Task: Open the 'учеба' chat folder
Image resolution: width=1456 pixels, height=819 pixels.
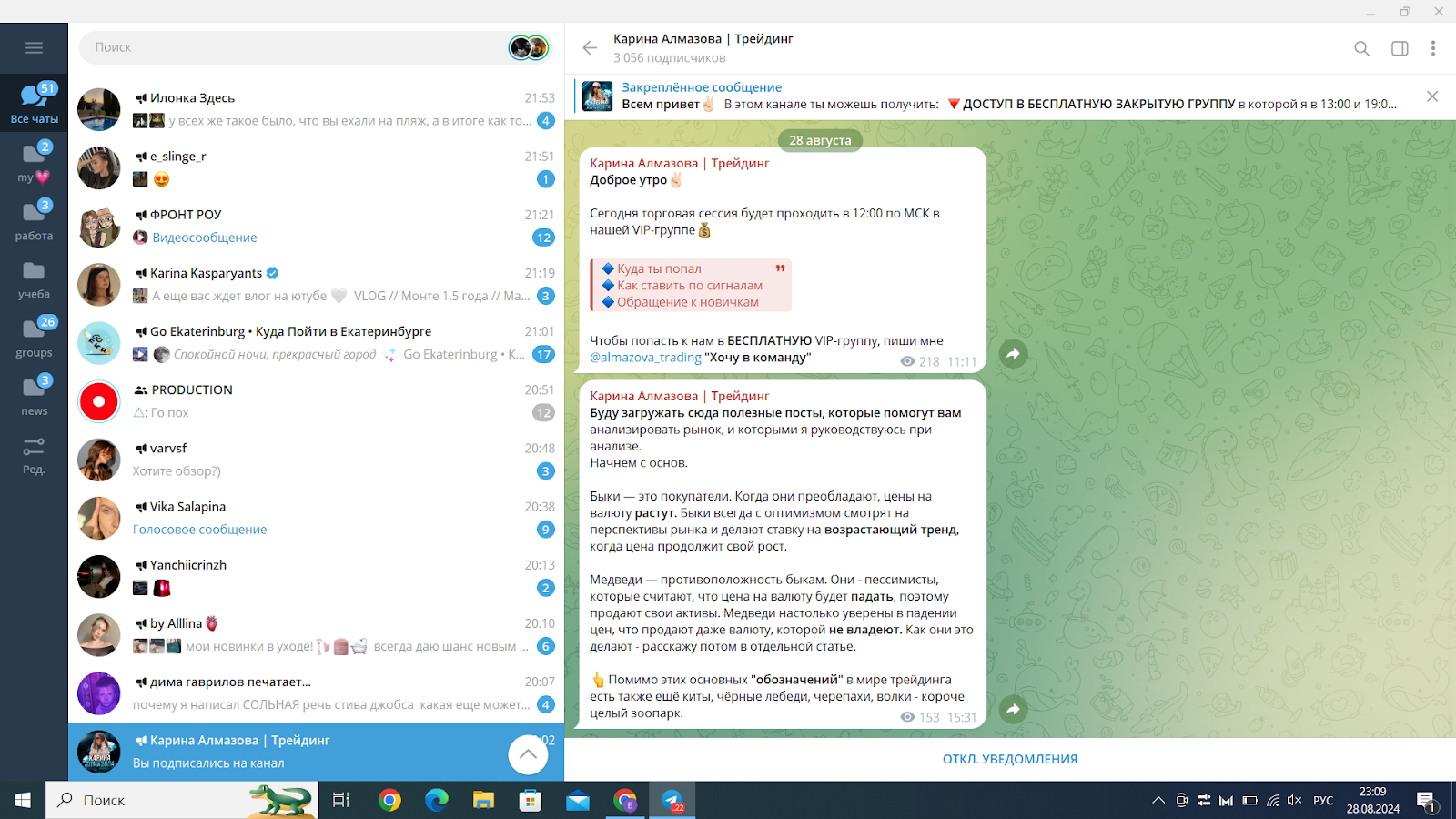Action: coord(34,279)
